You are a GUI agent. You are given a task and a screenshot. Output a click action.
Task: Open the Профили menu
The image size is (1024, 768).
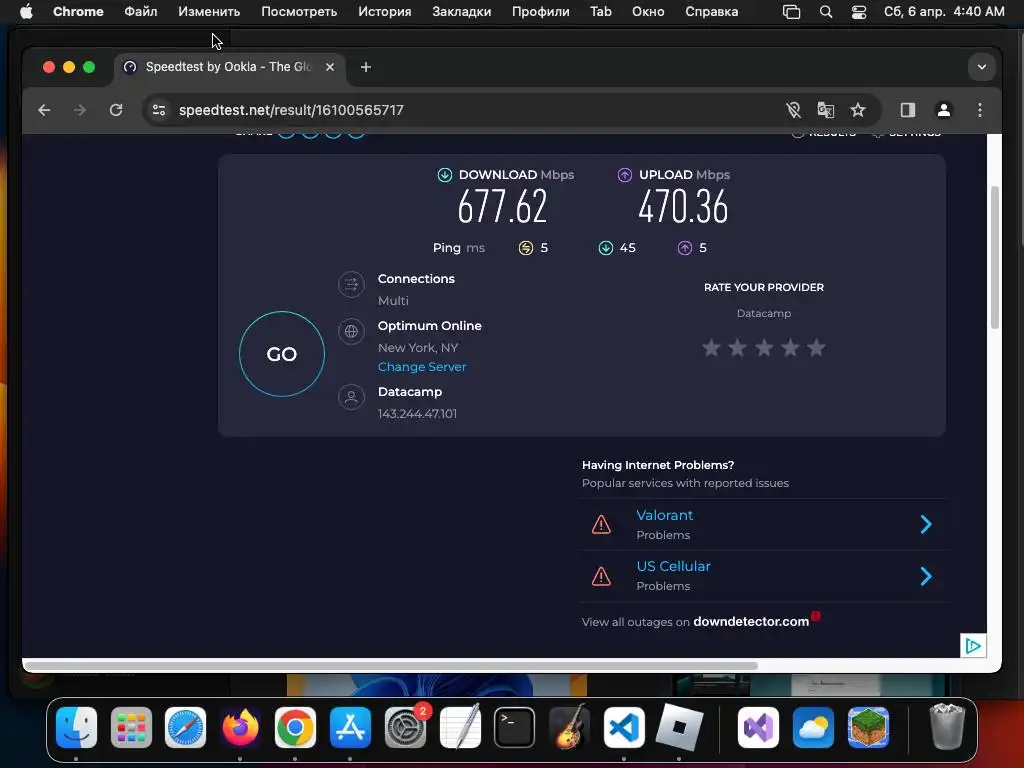click(541, 12)
